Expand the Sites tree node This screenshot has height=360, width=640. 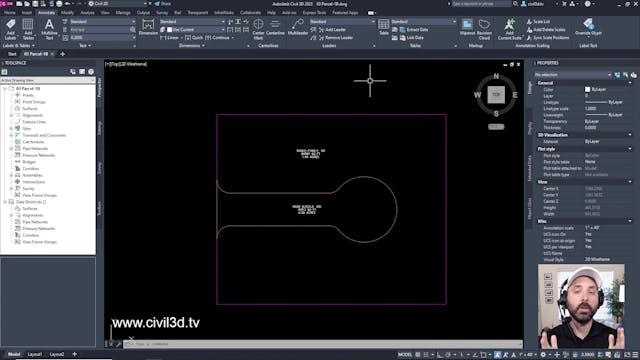[11, 129]
